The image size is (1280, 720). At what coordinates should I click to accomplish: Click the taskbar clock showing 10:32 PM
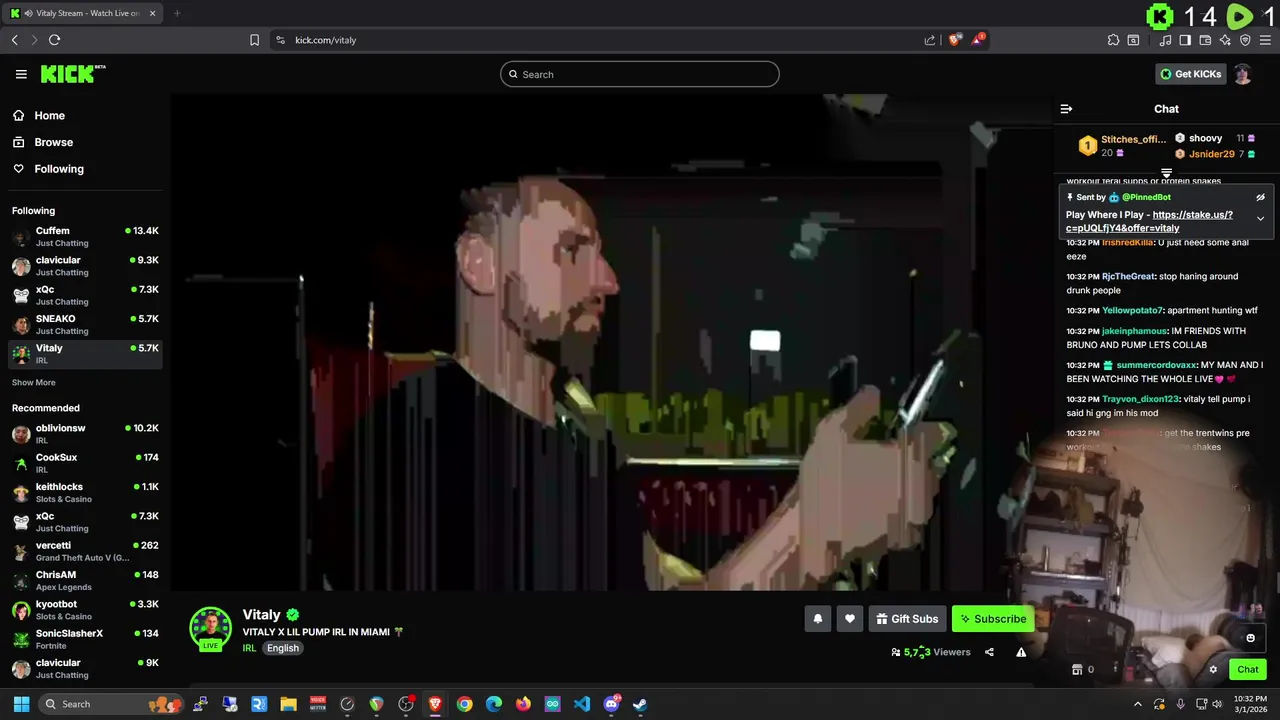(x=1250, y=704)
